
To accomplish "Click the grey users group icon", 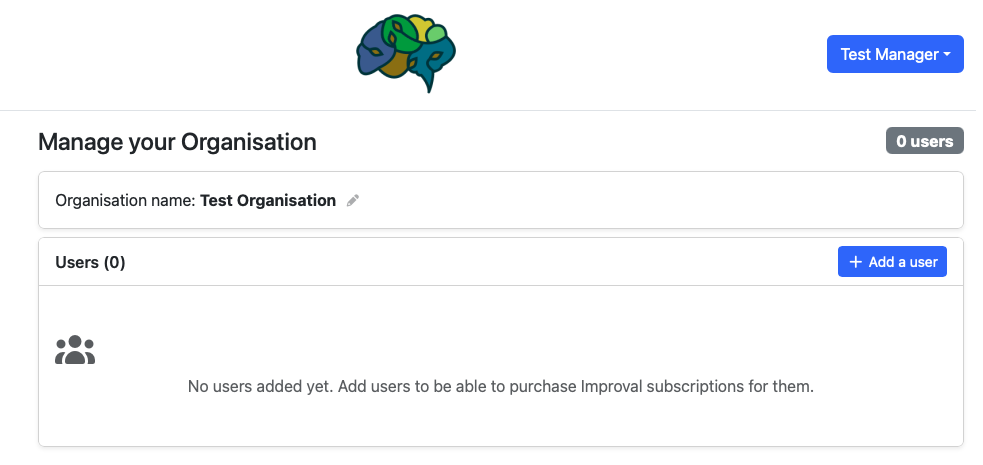I will tap(75, 350).
